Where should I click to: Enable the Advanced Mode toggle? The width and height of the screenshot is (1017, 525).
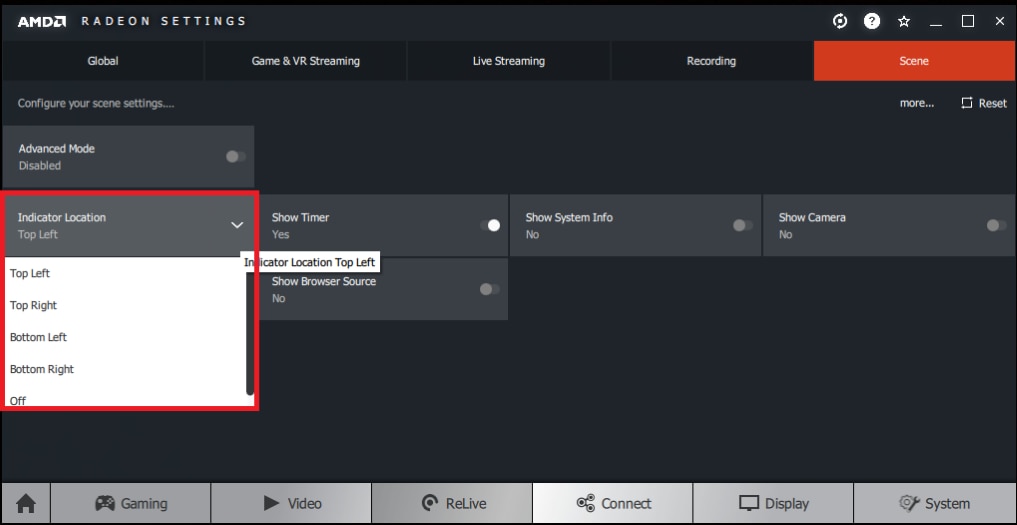point(235,156)
